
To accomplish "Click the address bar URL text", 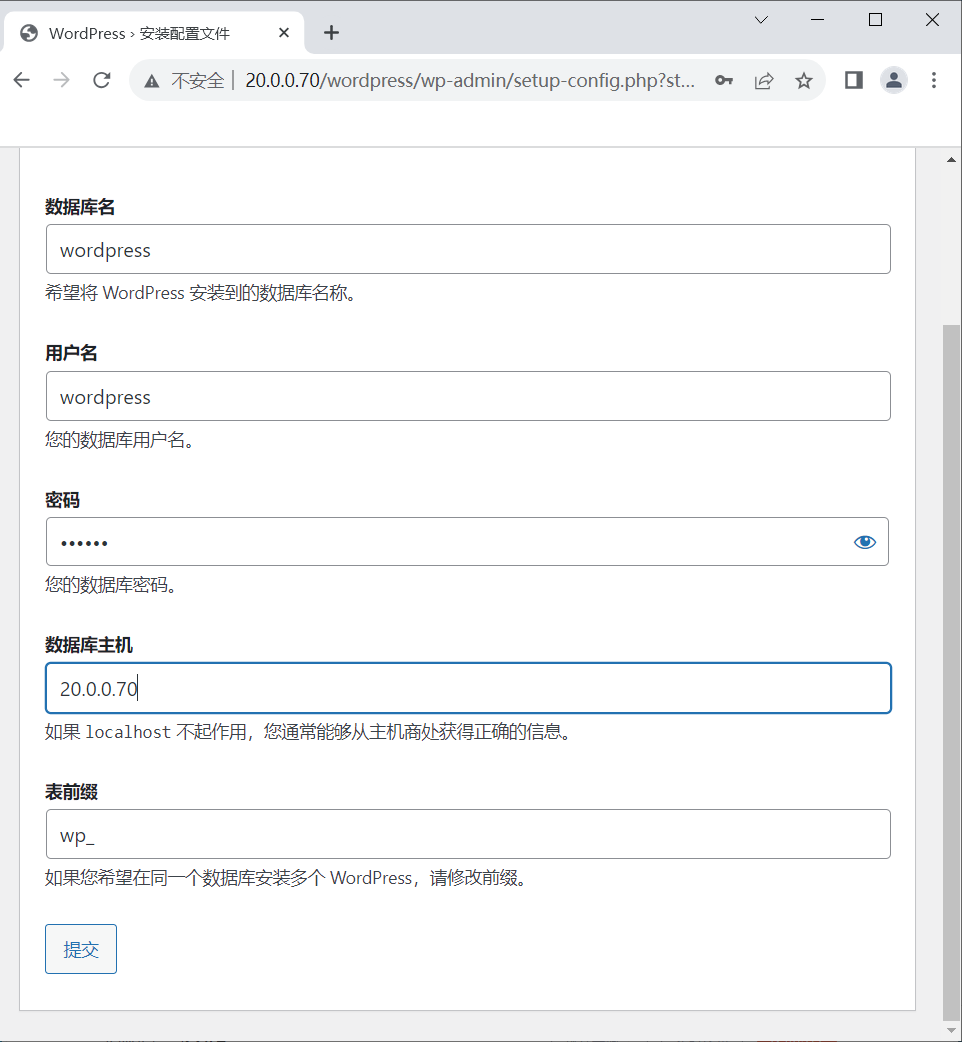I will click(x=470, y=80).
